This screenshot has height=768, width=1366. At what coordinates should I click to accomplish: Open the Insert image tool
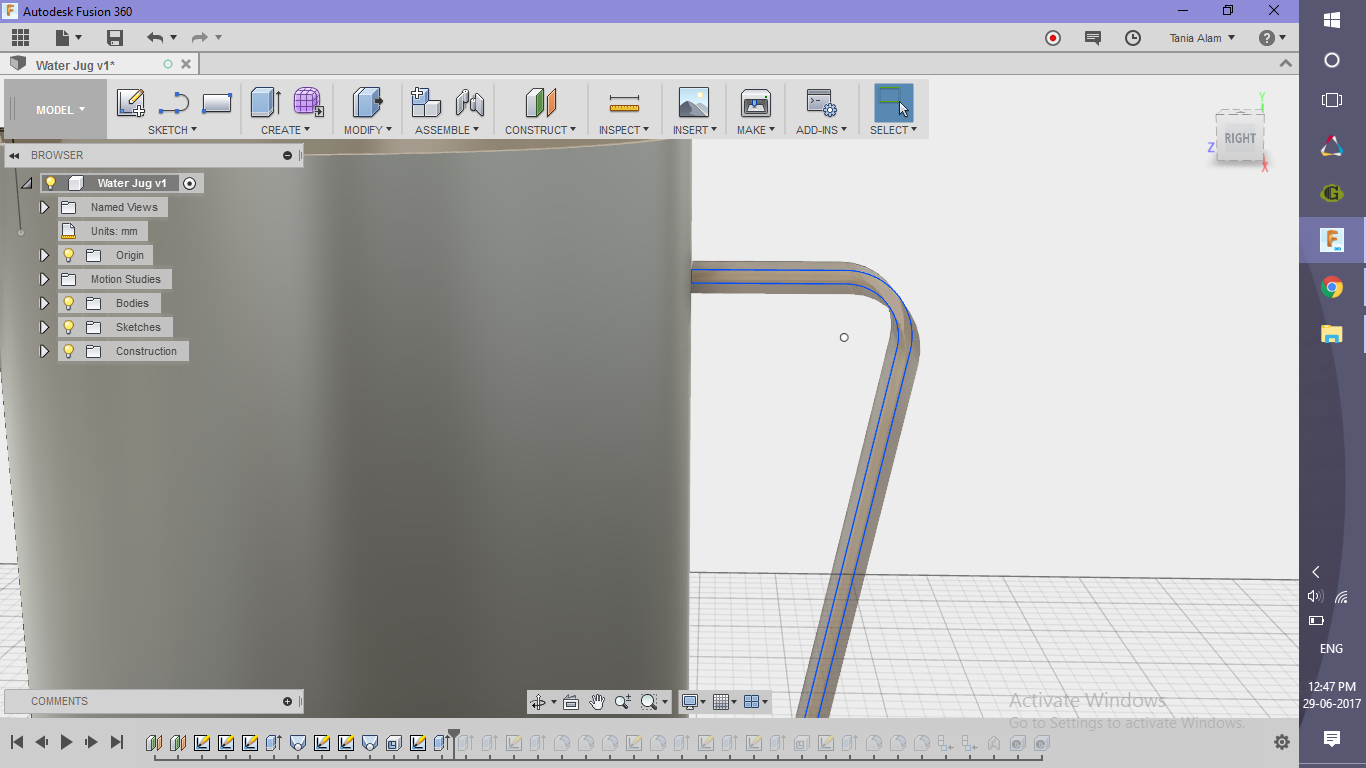(693, 103)
